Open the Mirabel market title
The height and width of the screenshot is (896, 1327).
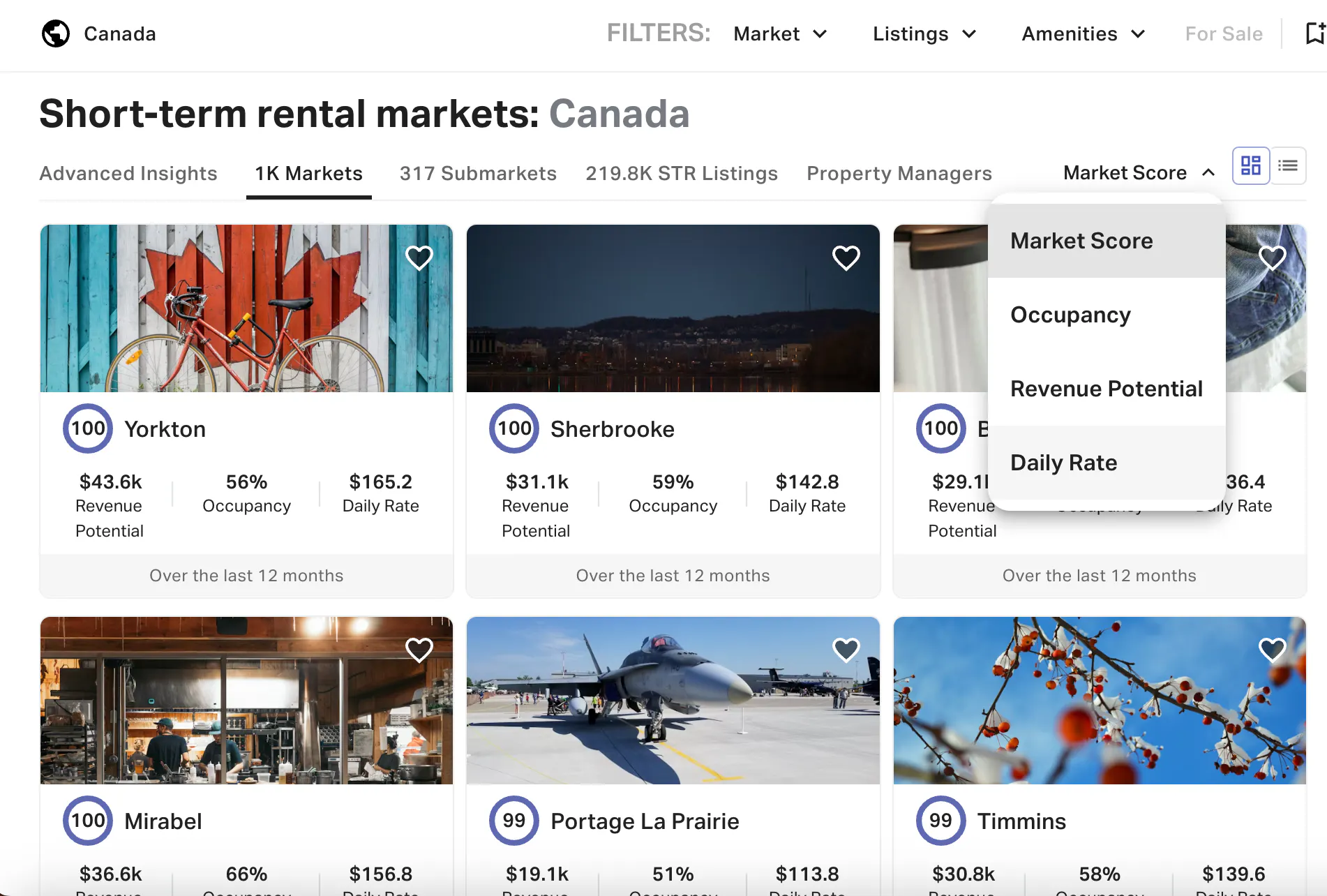pos(163,821)
